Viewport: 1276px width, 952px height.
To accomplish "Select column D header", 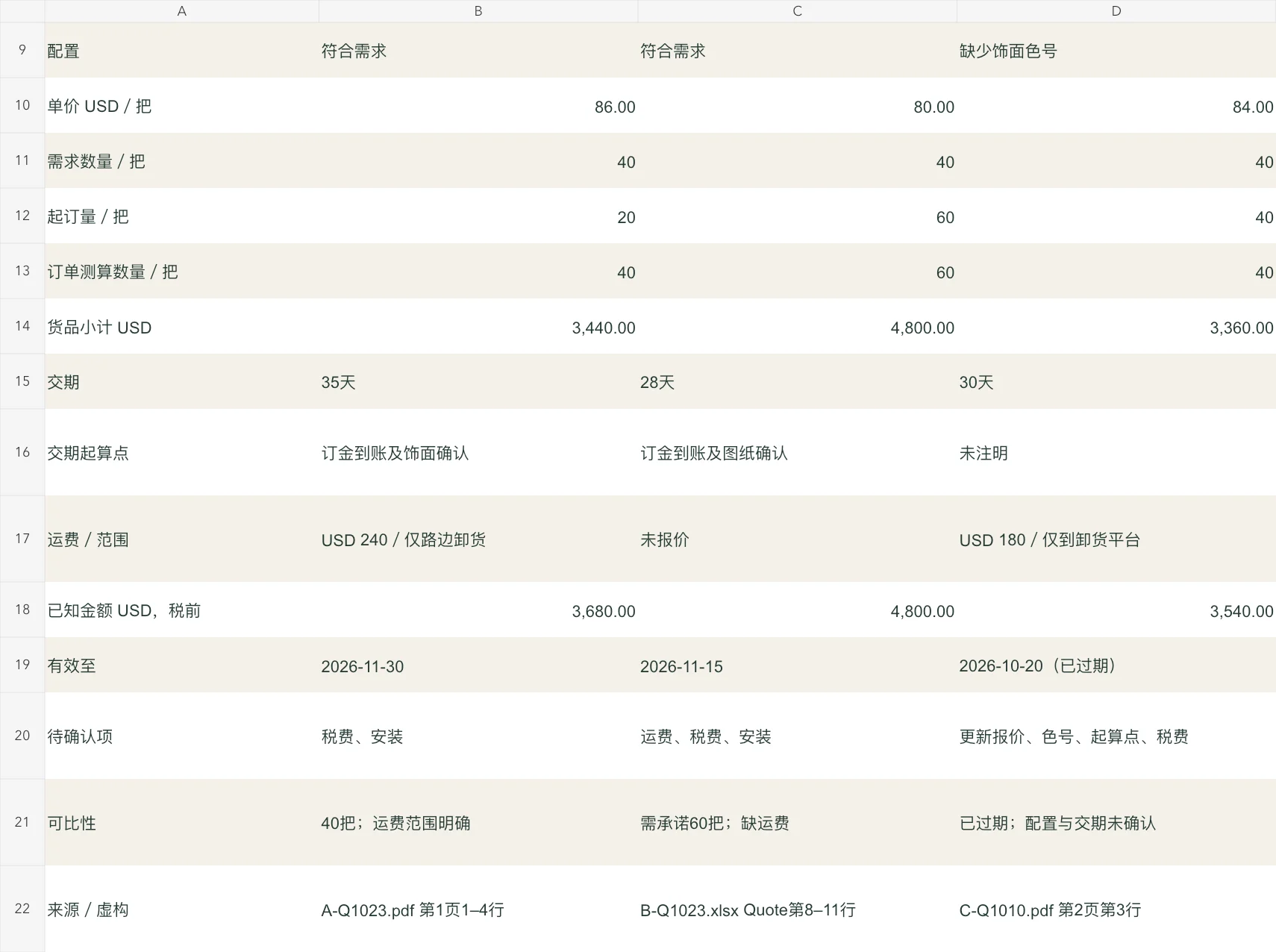I will coord(1116,11).
